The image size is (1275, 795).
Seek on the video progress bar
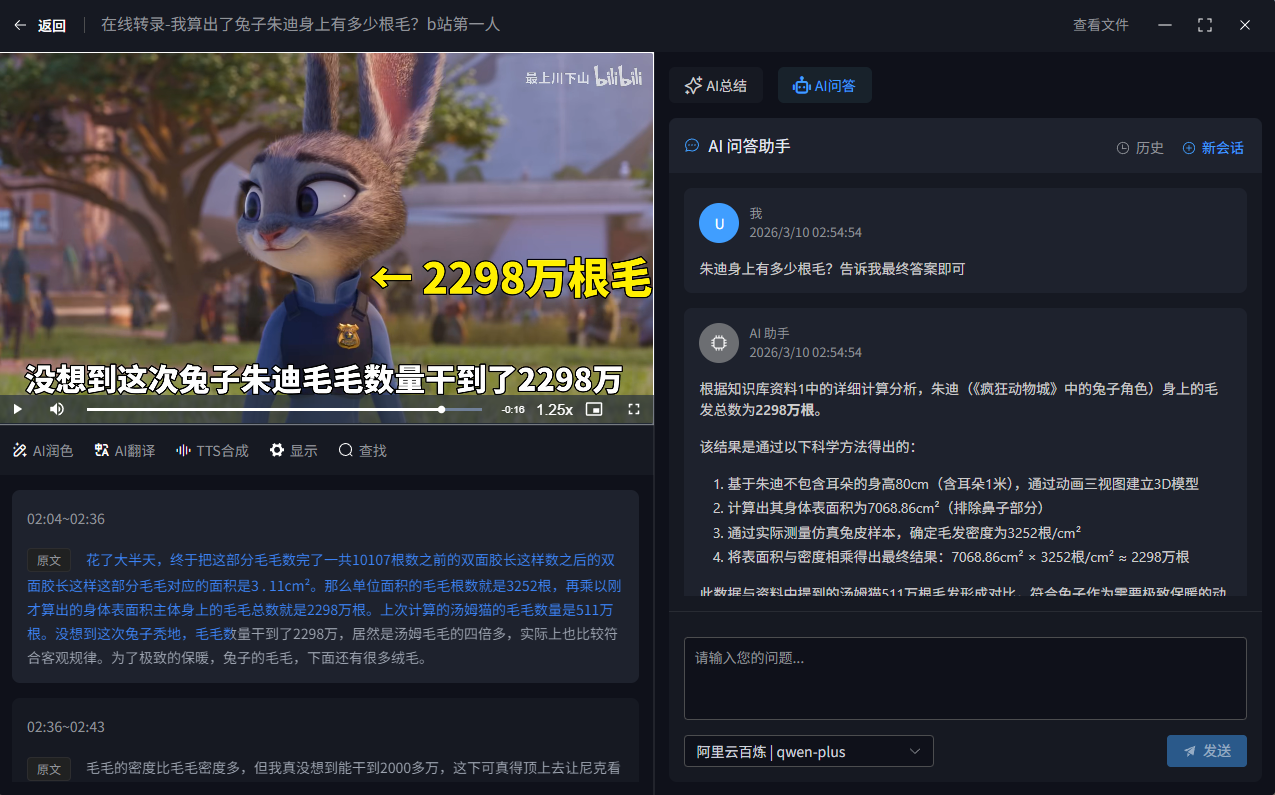click(x=284, y=409)
